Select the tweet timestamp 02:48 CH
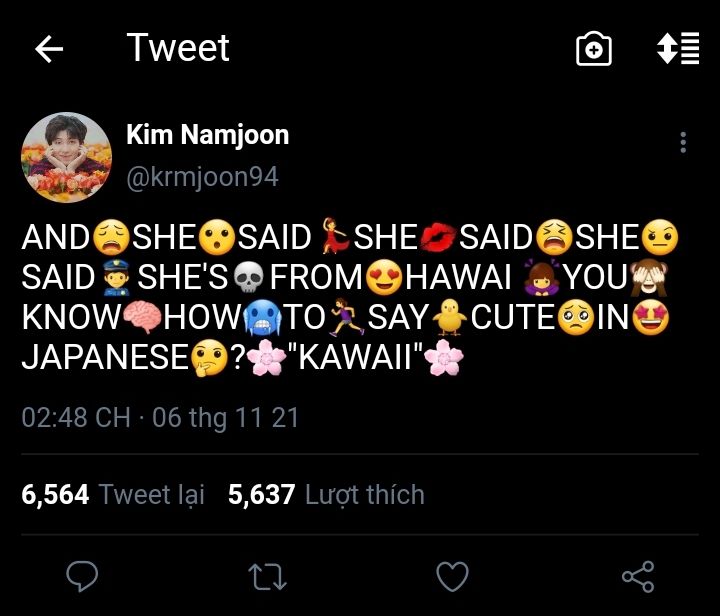Screen dimensions: 720x616 76,418
